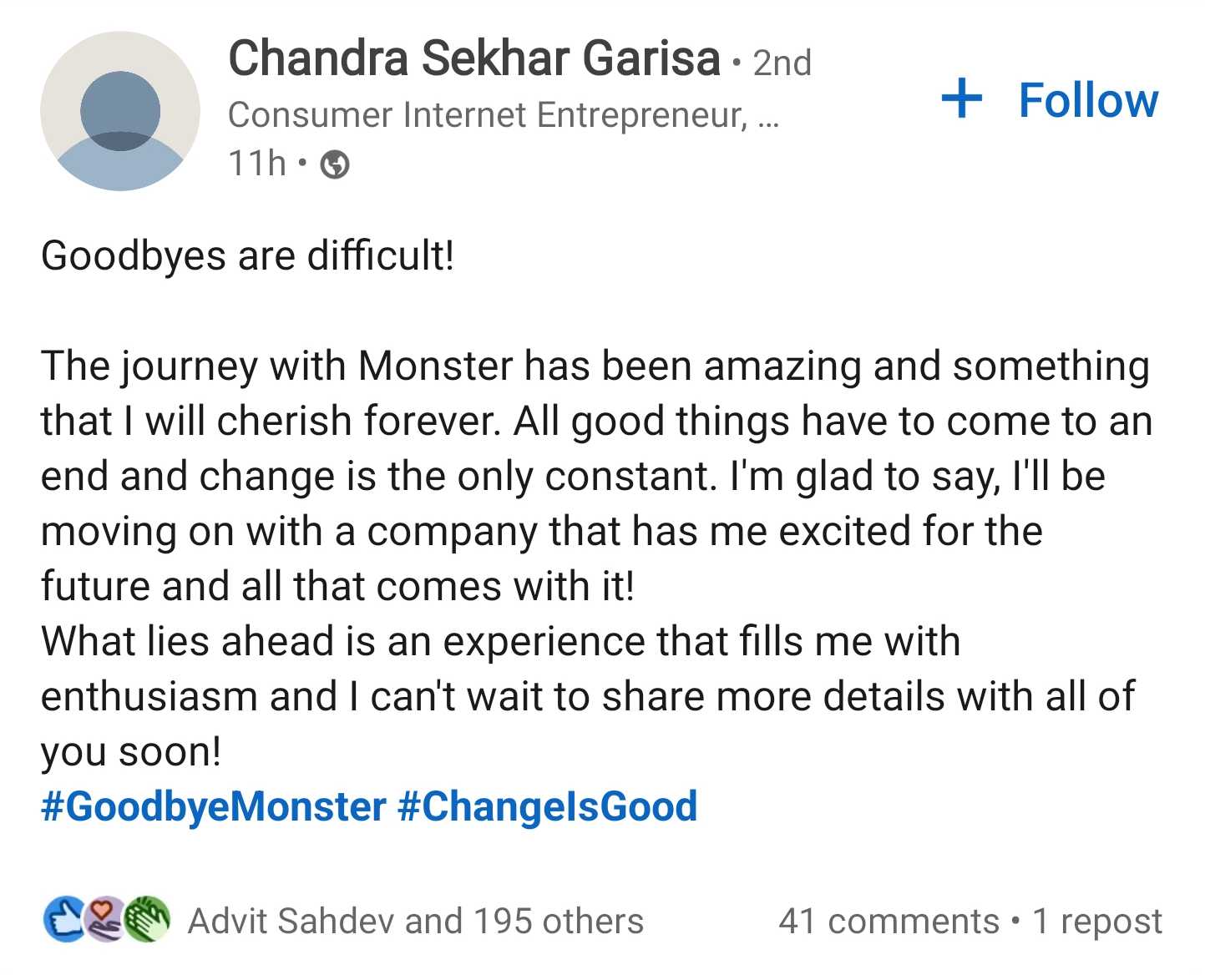Click the globe public visibility icon

point(335,164)
